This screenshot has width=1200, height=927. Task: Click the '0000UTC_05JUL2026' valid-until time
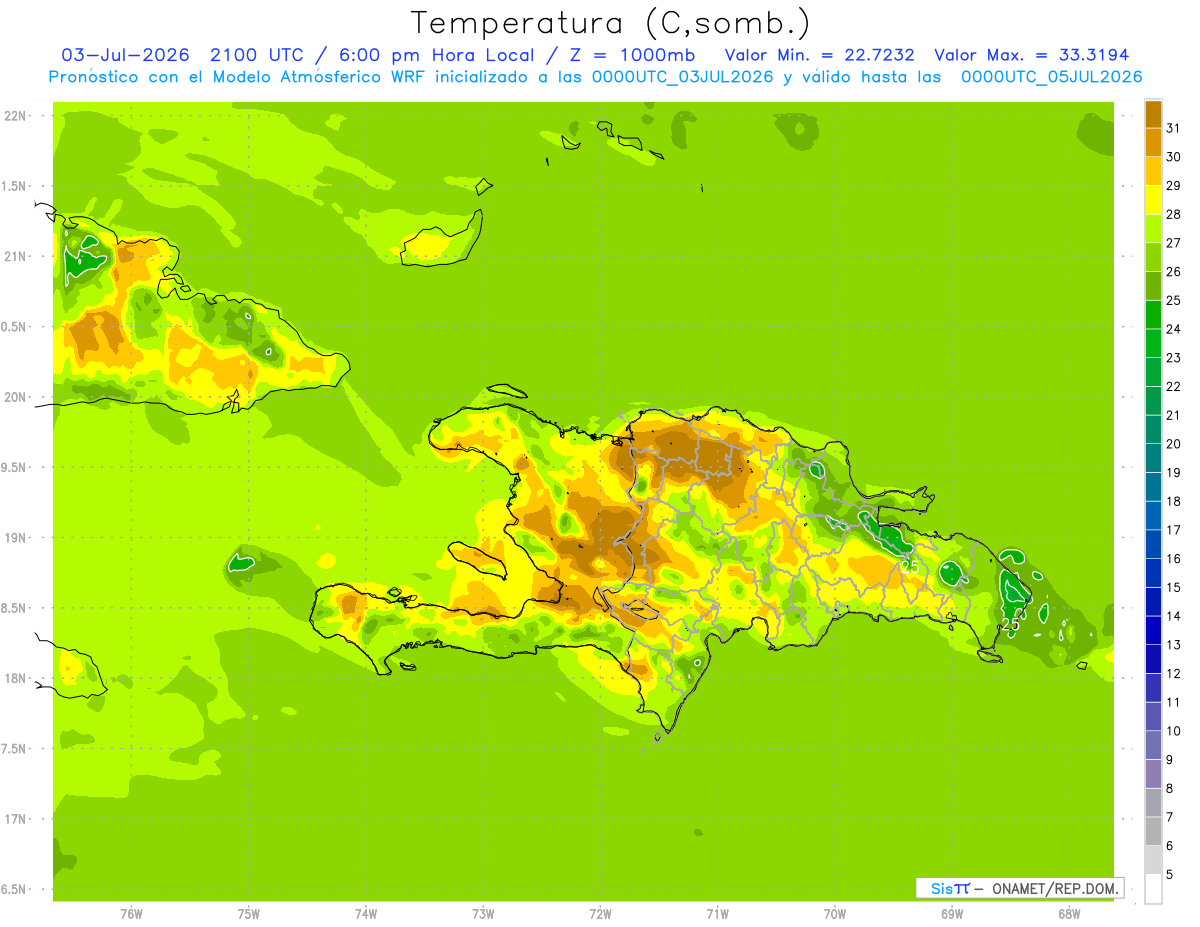tap(1051, 77)
